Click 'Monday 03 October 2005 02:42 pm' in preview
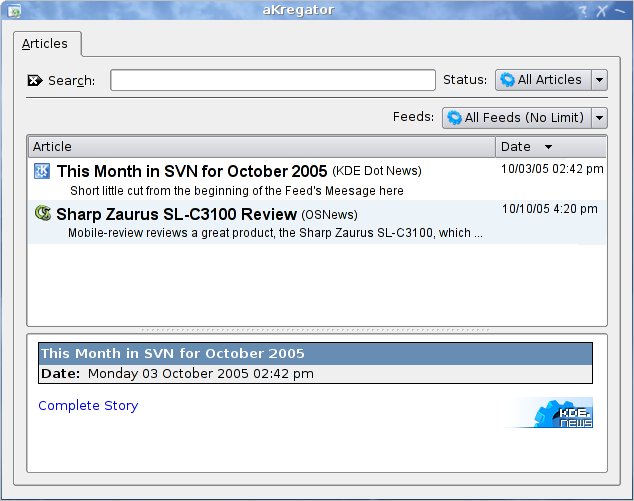 tap(201, 374)
